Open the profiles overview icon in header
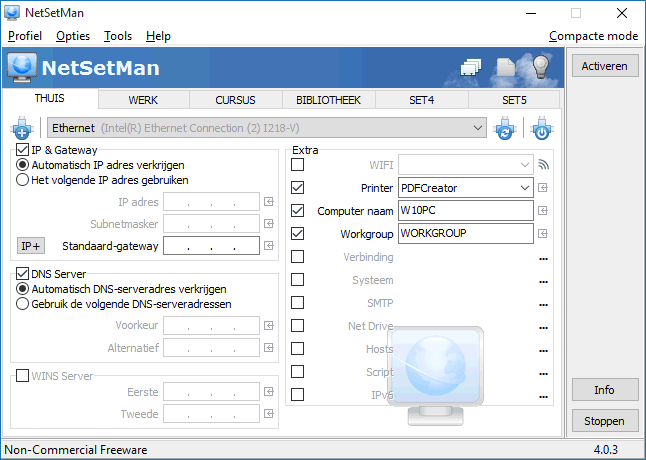The height and width of the screenshot is (460, 646). [470, 67]
